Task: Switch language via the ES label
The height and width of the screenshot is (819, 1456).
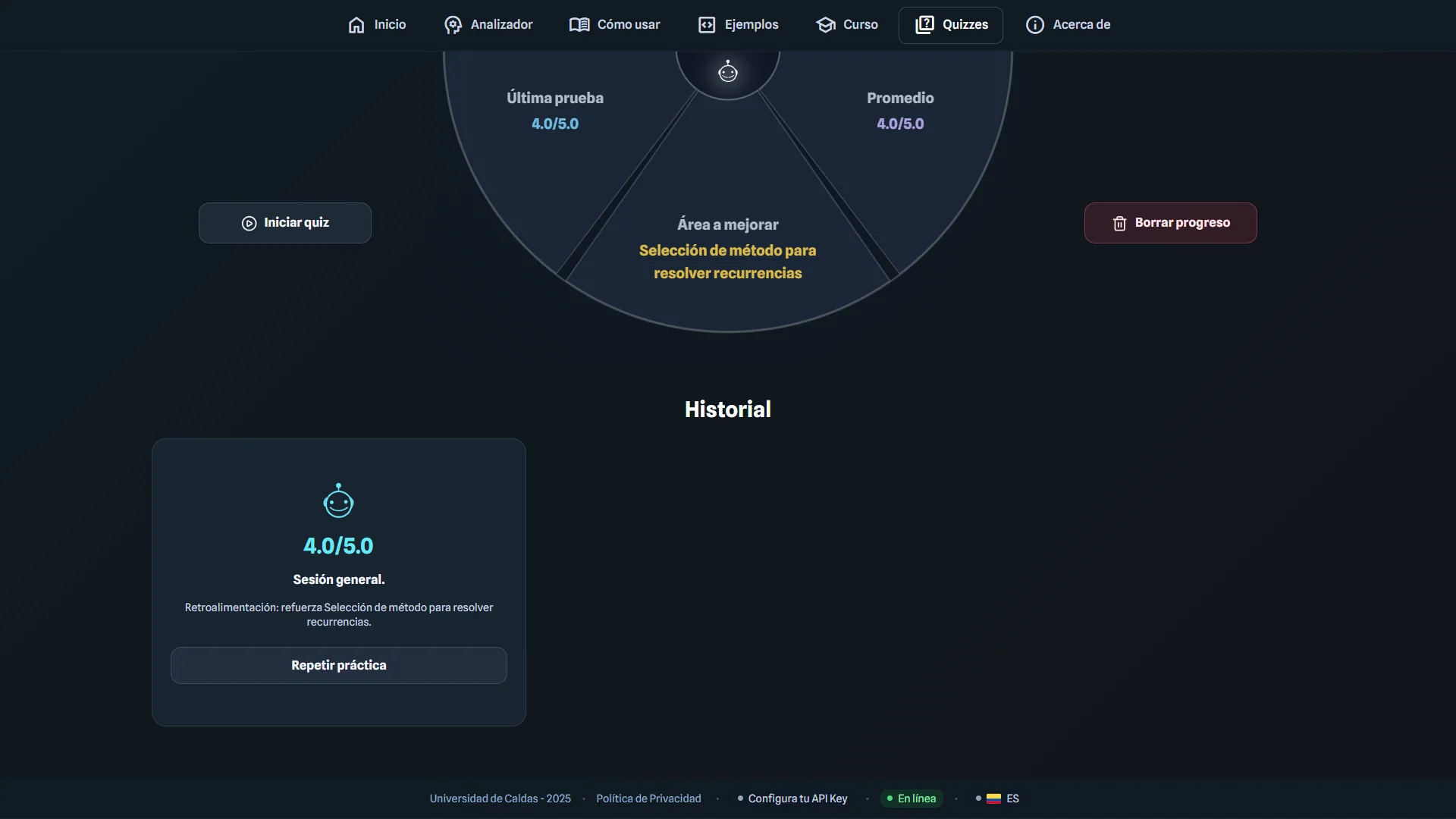Action: 1012,799
